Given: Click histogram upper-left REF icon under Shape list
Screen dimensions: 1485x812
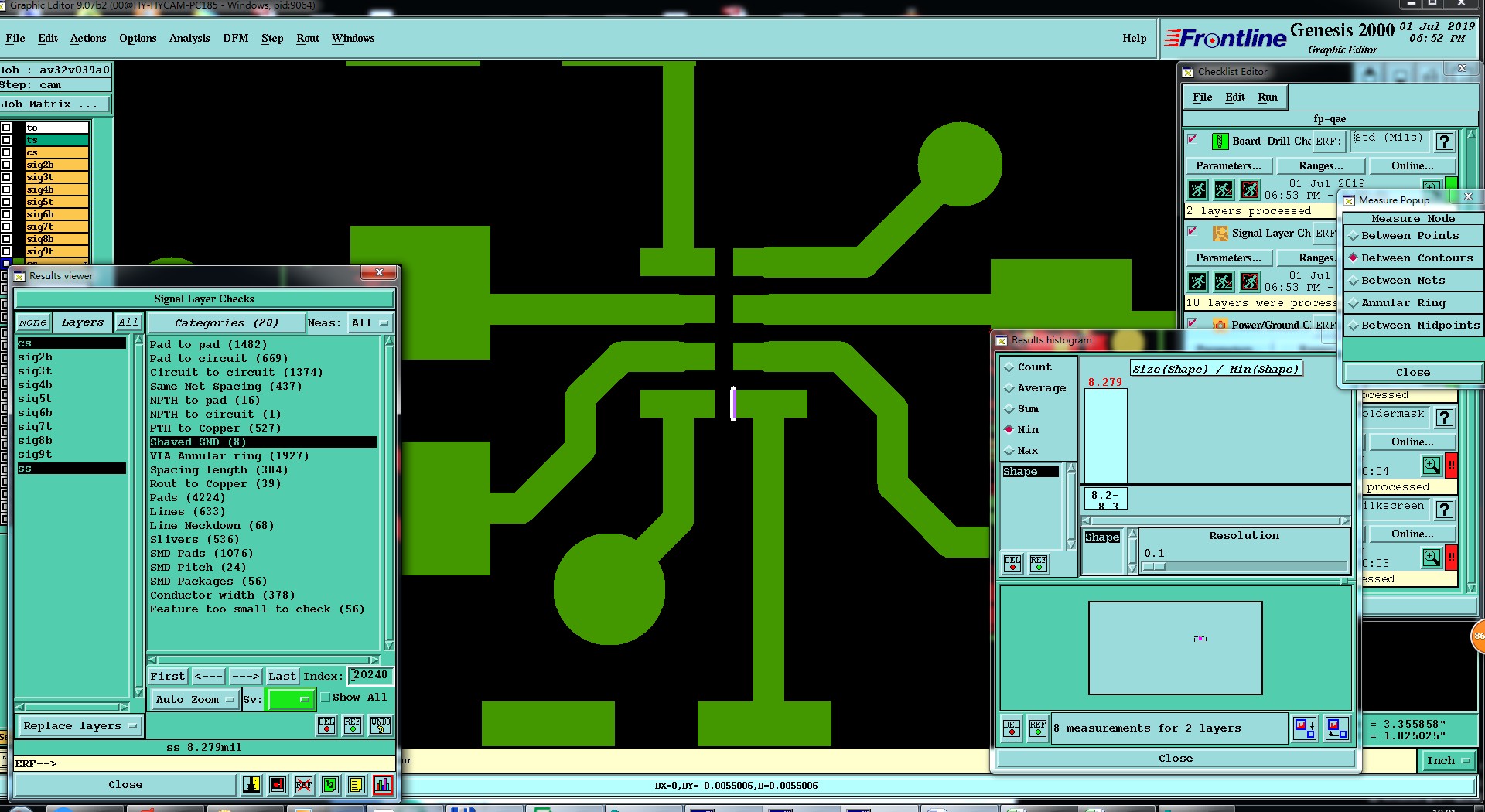Looking at the screenshot, I should click(x=1039, y=564).
